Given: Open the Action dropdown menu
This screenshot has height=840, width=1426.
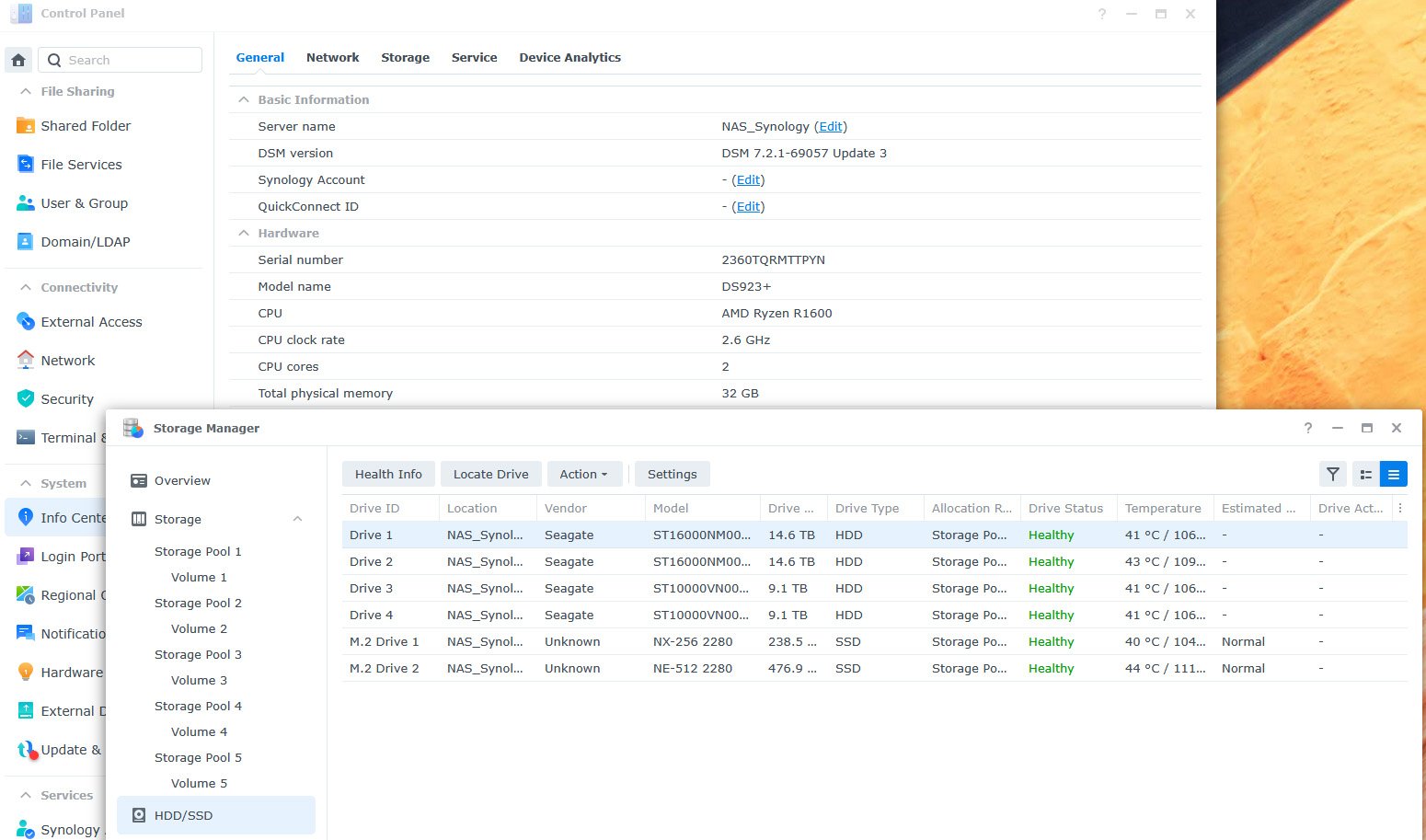Looking at the screenshot, I should (584, 475).
